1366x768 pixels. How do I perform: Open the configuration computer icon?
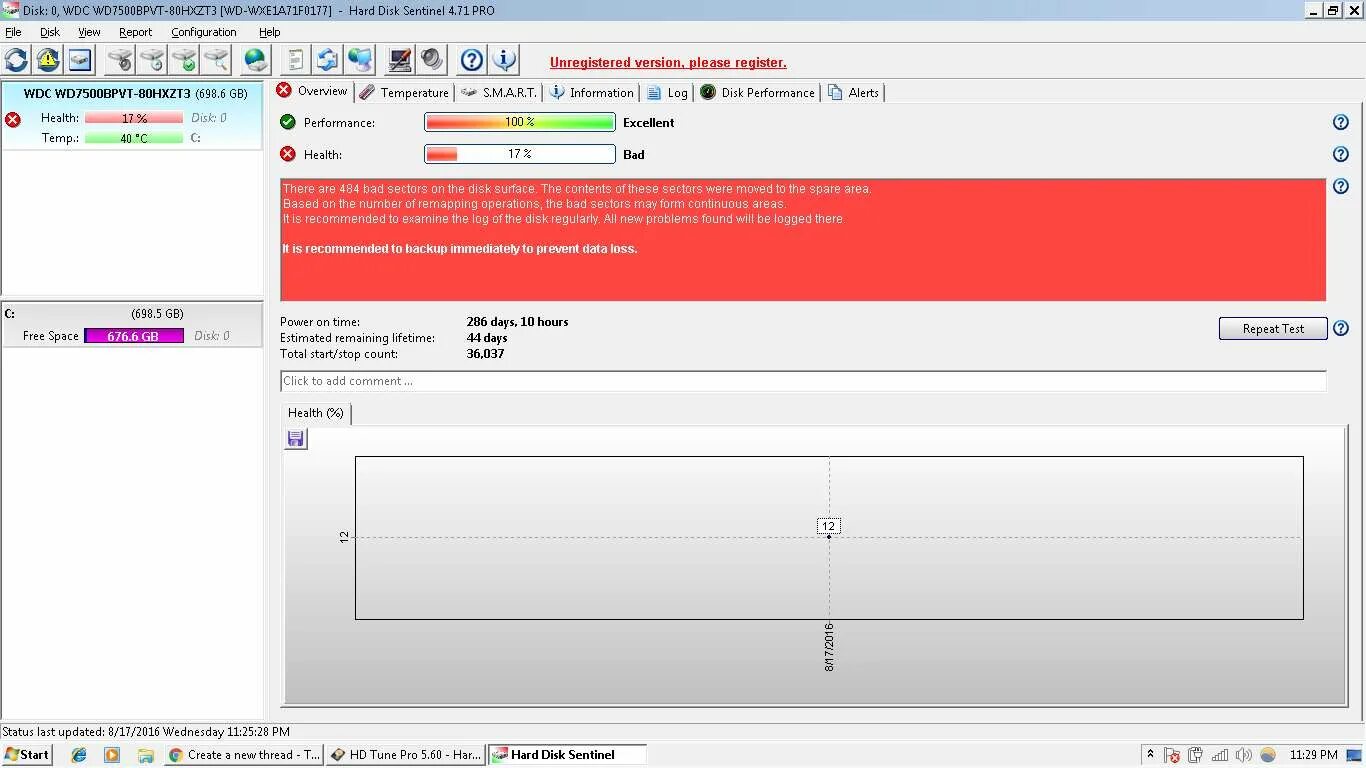[x=400, y=60]
